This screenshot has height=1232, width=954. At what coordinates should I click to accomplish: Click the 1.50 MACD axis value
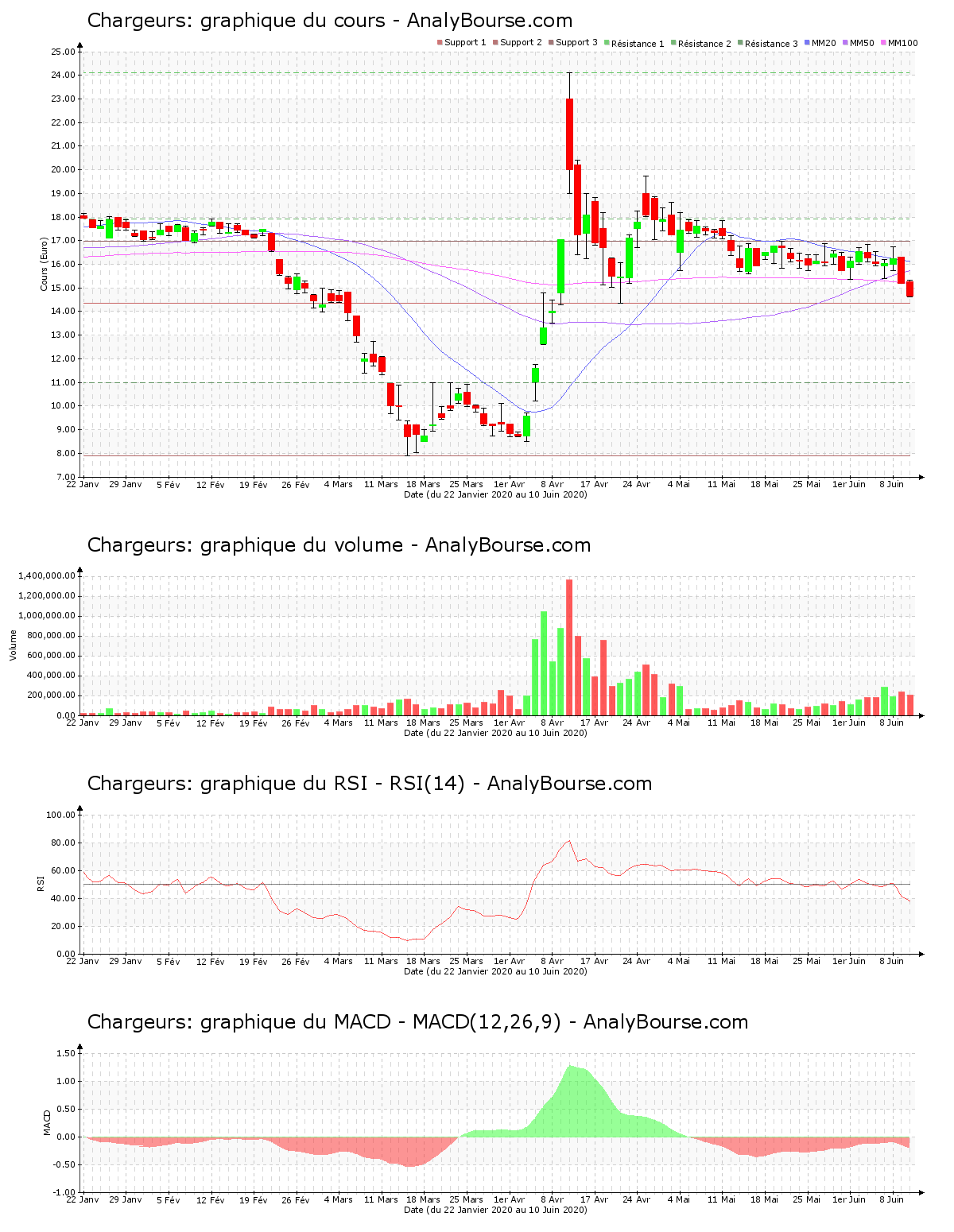click(x=68, y=1053)
